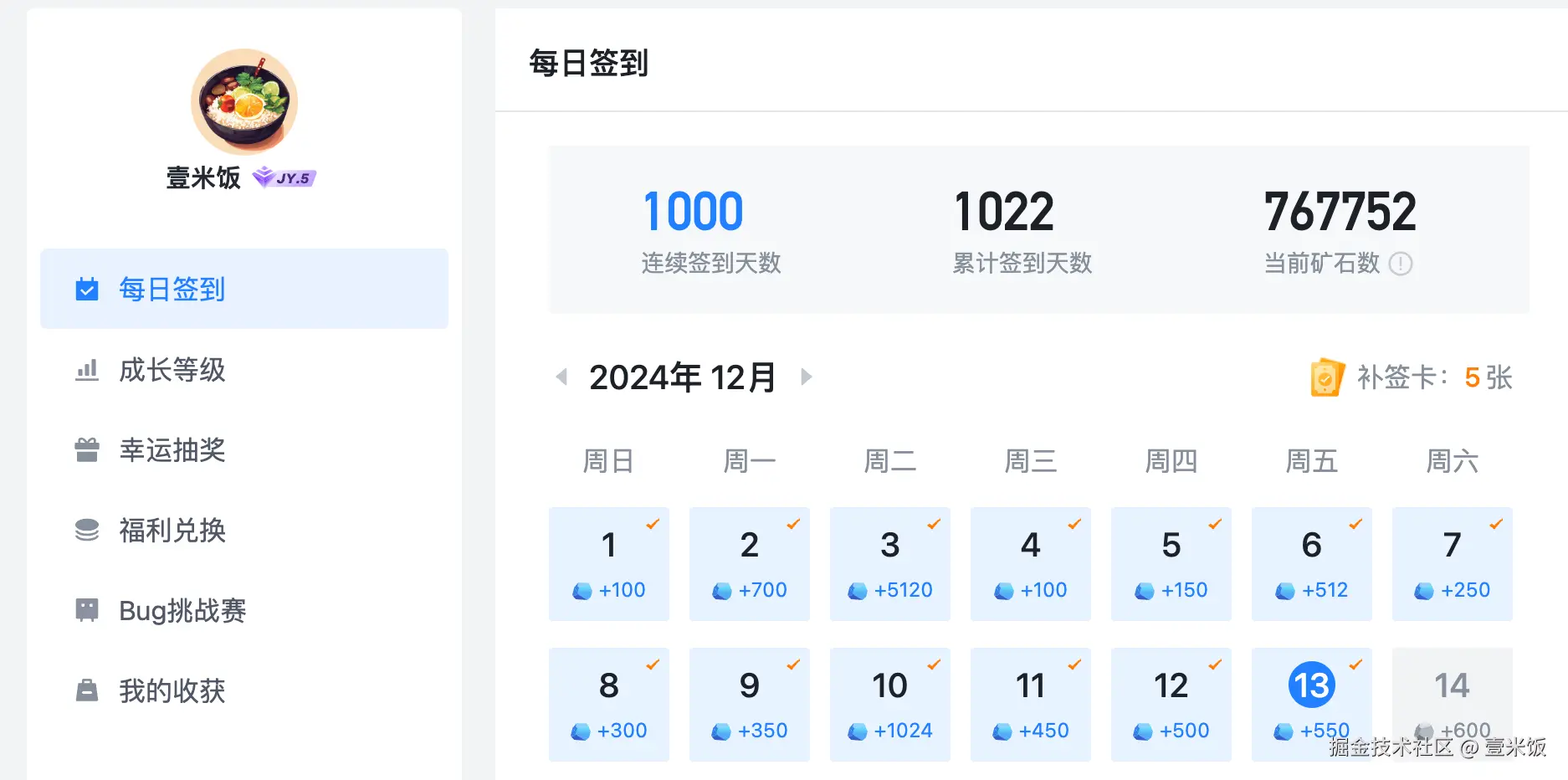The height and width of the screenshot is (780, 1568).
Task: Go to previous month with left arrow
Action: 562,377
